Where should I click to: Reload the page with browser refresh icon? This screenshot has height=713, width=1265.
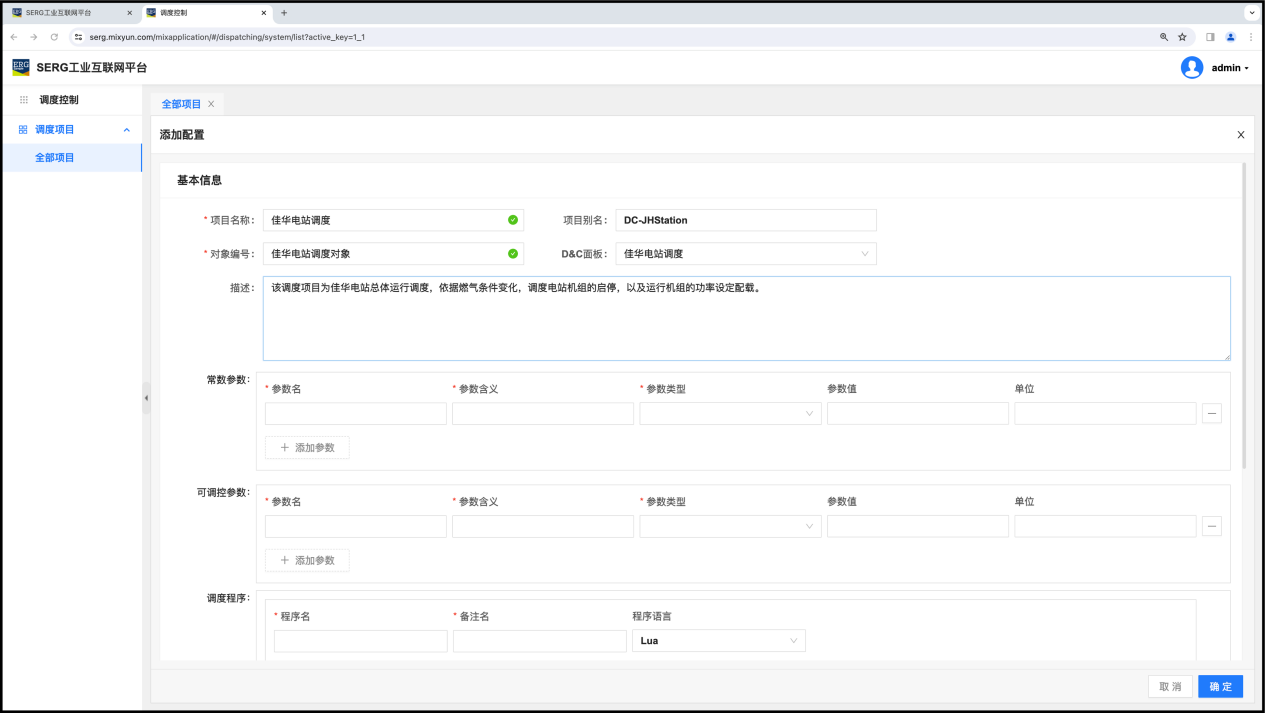point(54,37)
